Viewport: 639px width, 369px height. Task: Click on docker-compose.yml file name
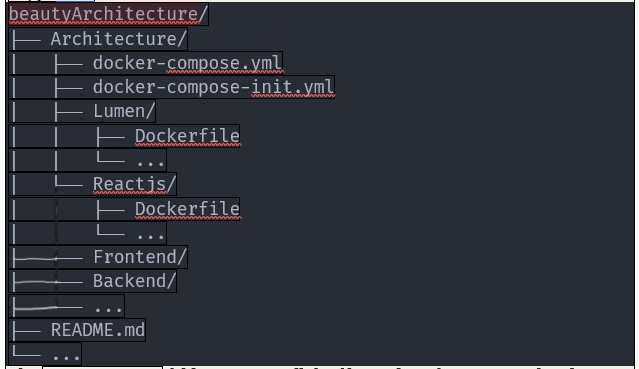pyautogui.click(x=187, y=63)
